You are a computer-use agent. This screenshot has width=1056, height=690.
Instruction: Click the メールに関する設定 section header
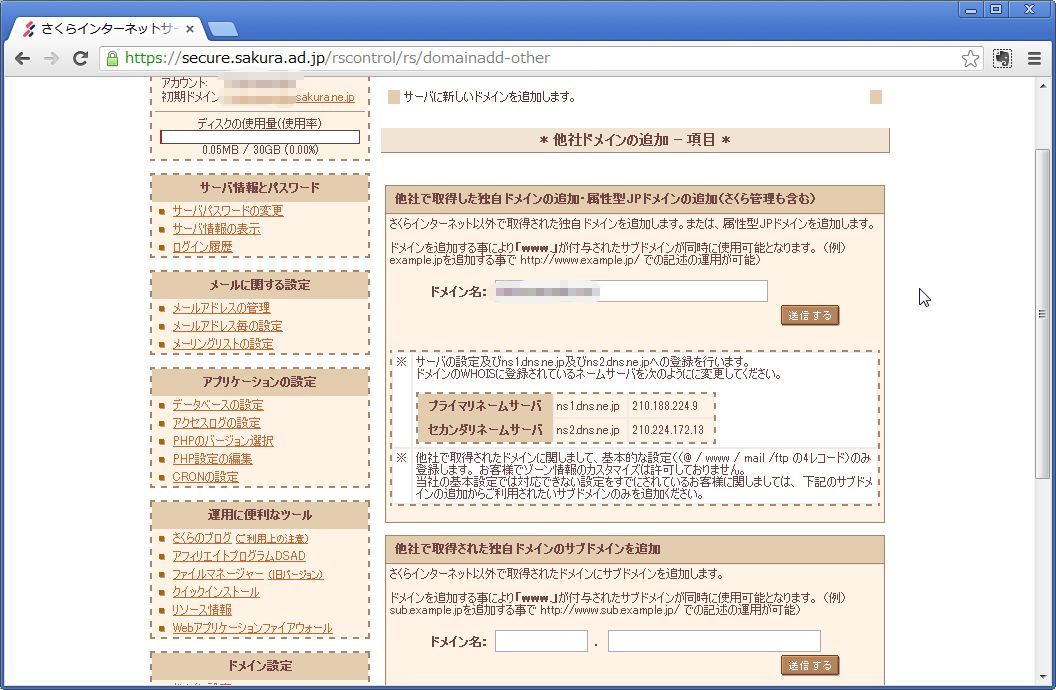[x=260, y=285]
